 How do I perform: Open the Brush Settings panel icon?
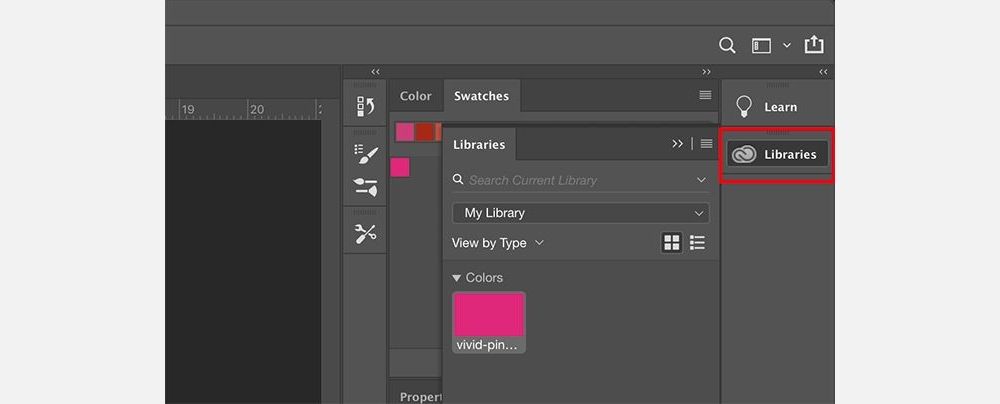pos(365,155)
